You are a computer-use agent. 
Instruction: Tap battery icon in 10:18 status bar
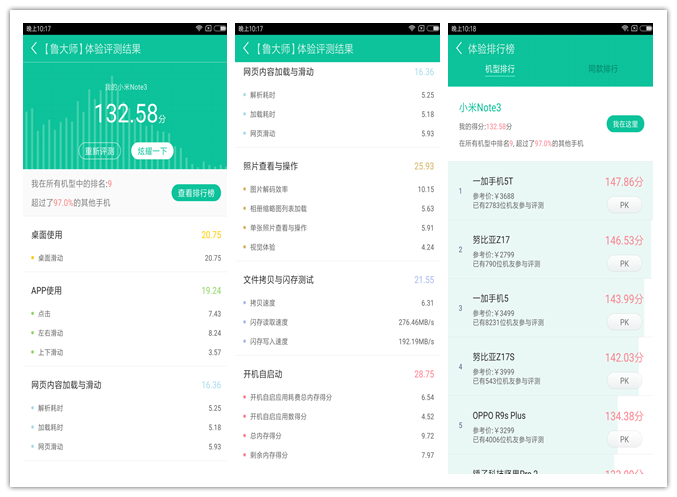(x=646, y=28)
